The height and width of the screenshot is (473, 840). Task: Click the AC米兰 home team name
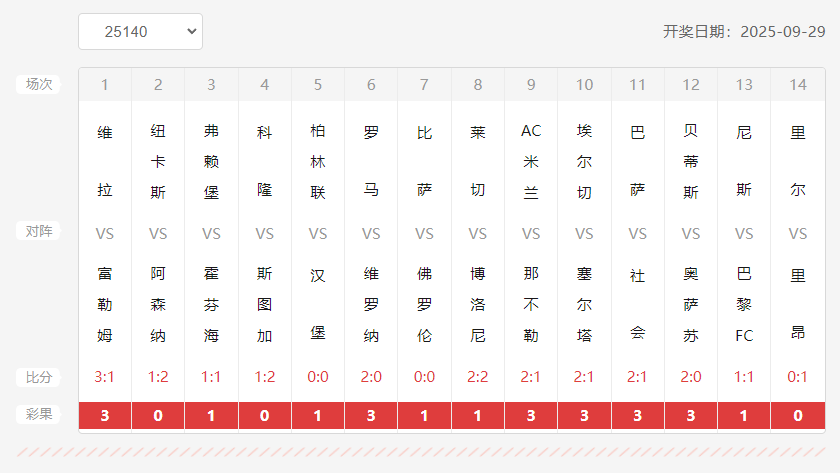coord(531,161)
